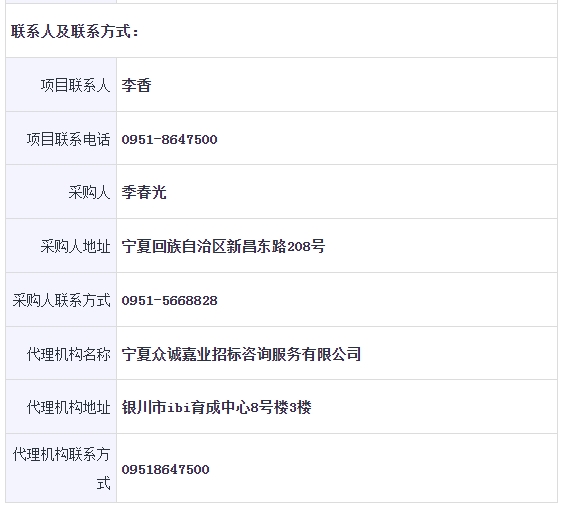Click address 宁夏回族自治区新昌东路208号
This screenshot has height=510, width=564.
pos(223,246)
